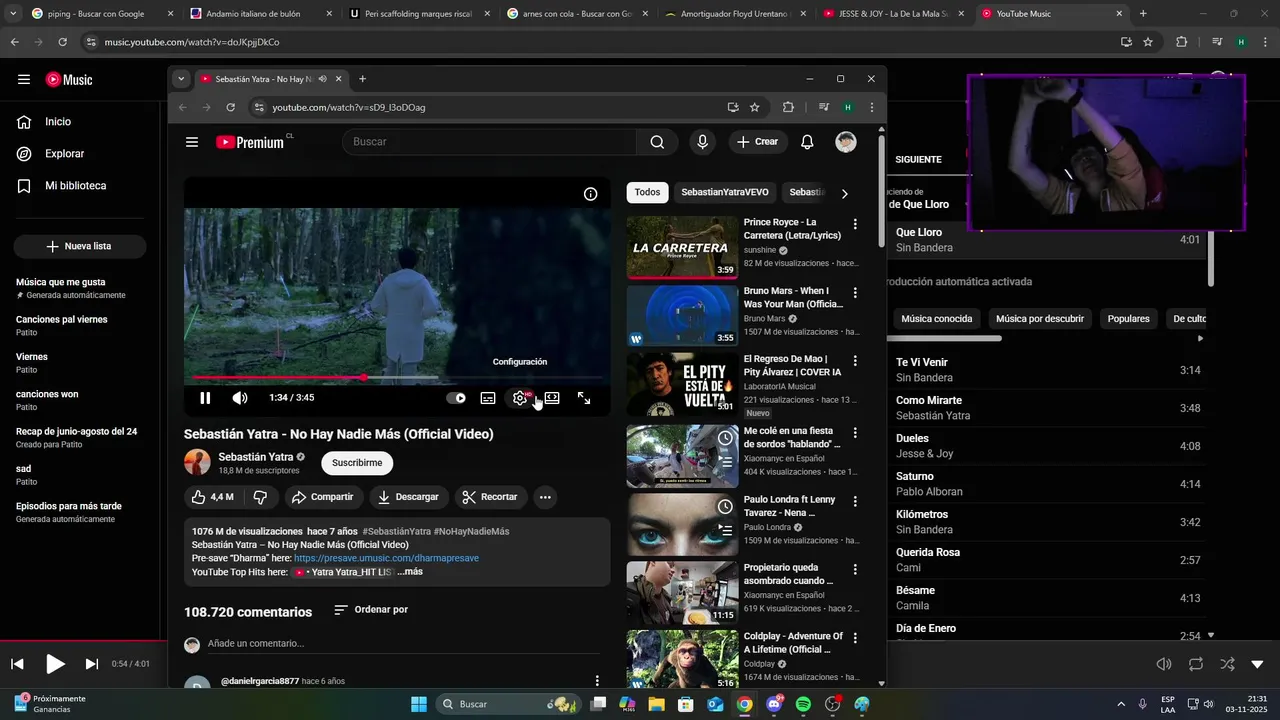The image size is (1280, 720).
Task: Open Windows Start menu
Action: tap(419, 704)
